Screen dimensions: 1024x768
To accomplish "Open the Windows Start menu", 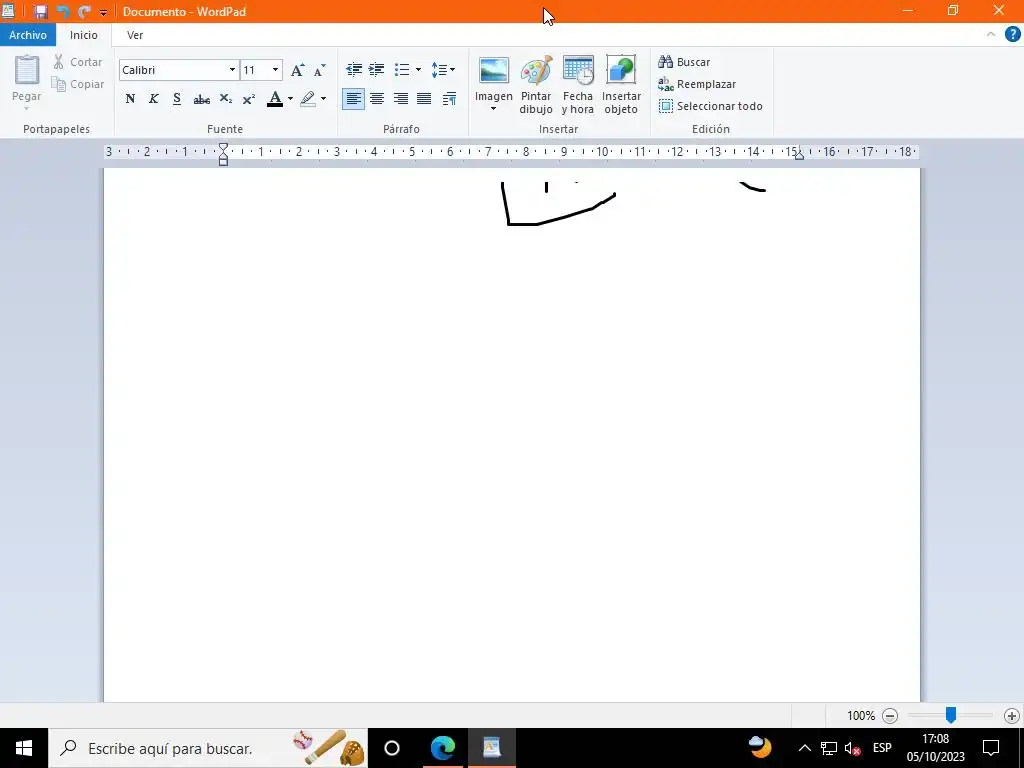I will [x=24, y=748].
